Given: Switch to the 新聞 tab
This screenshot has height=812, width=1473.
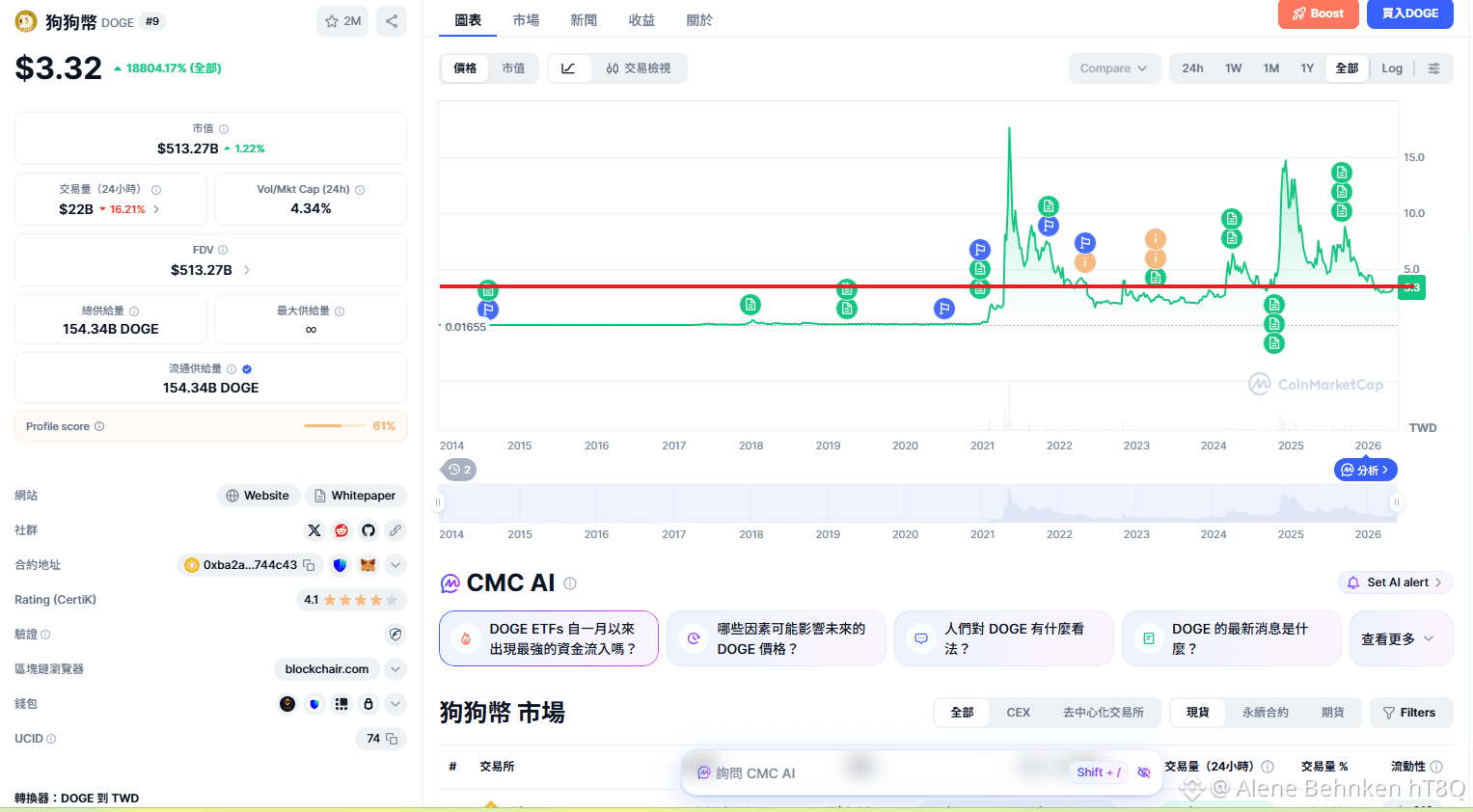Looking at the screenshot, I should click(x=584, y=20).
